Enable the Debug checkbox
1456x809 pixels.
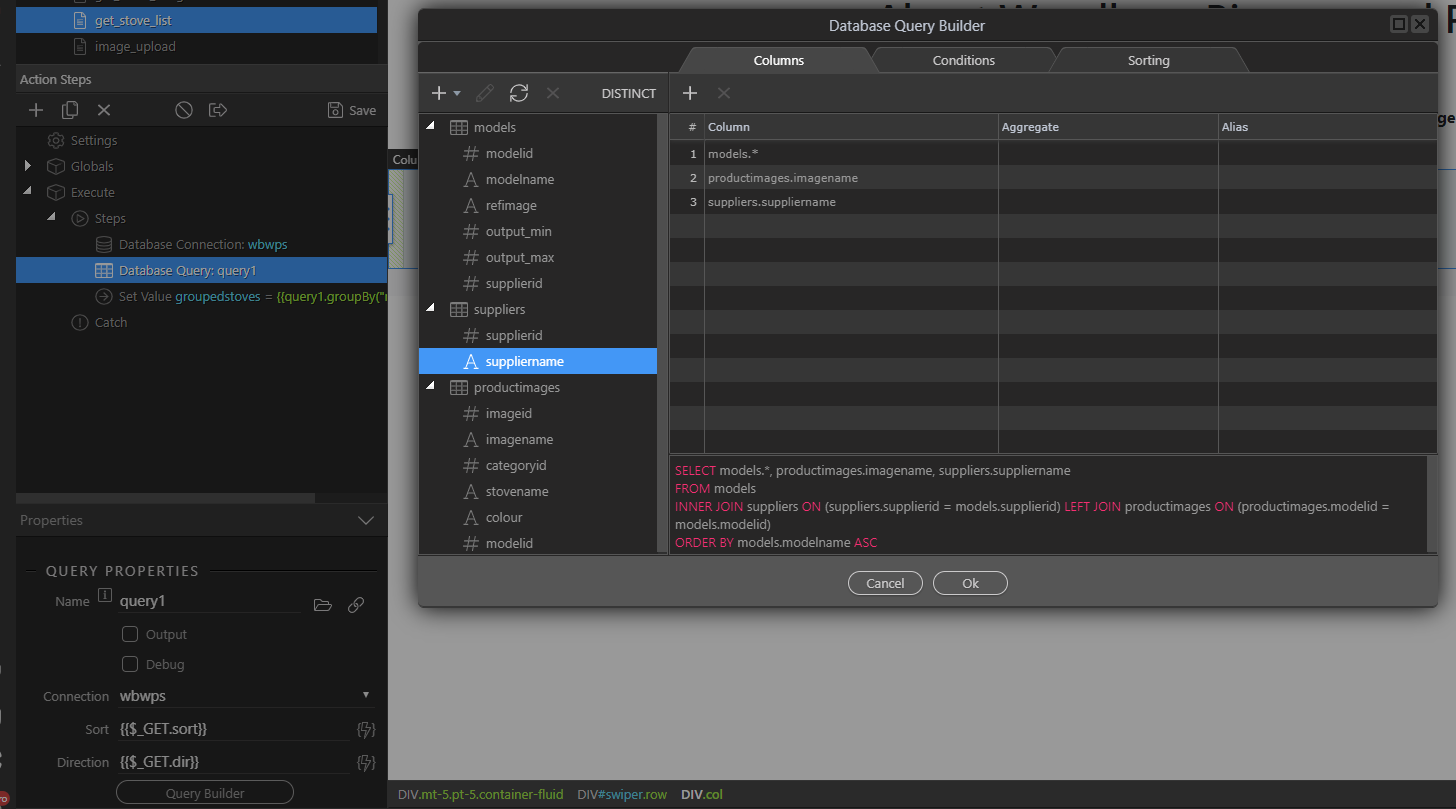tap(130, 664)
